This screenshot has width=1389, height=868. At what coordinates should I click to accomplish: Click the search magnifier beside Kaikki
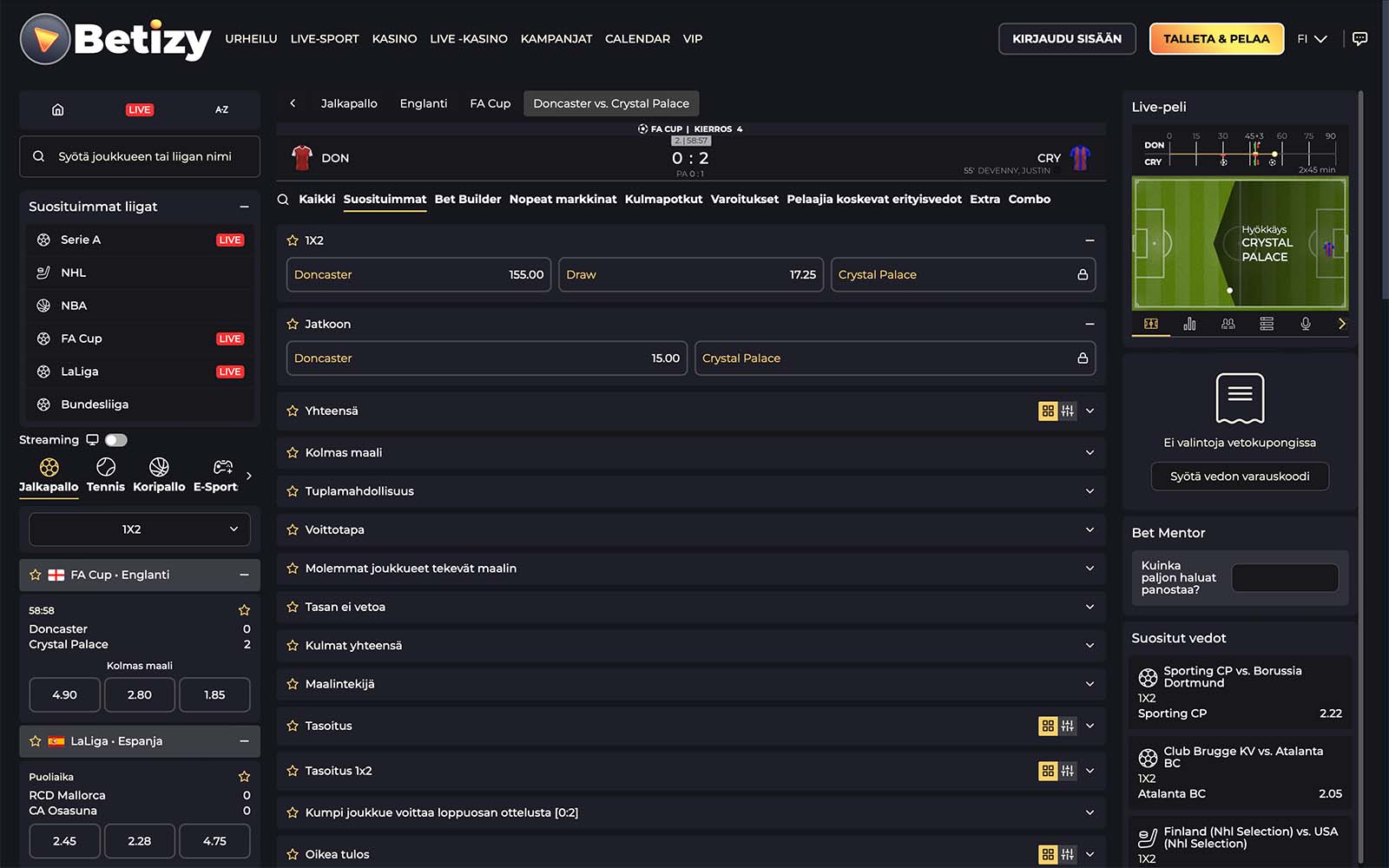(283, 200)
